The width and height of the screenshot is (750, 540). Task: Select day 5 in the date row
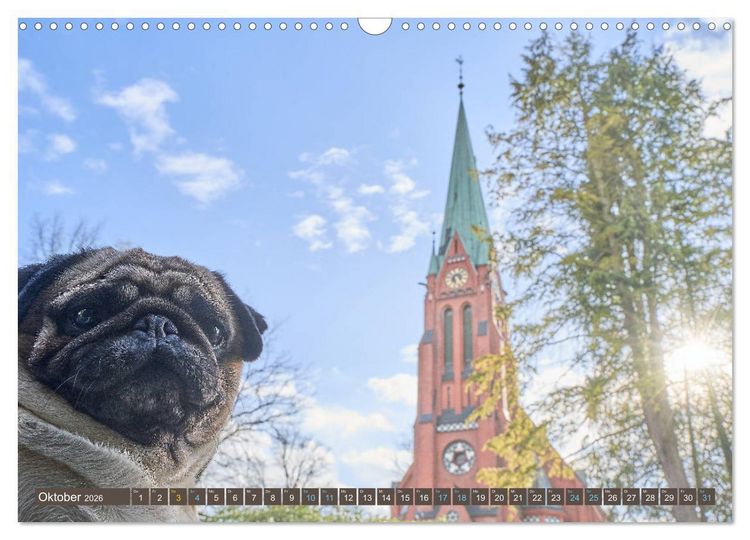(x=216, y=497)
